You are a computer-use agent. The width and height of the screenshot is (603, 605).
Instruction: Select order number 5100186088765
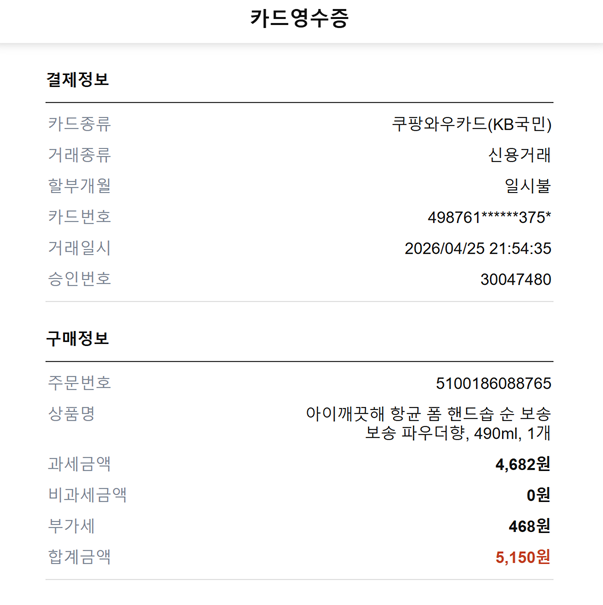494,384
